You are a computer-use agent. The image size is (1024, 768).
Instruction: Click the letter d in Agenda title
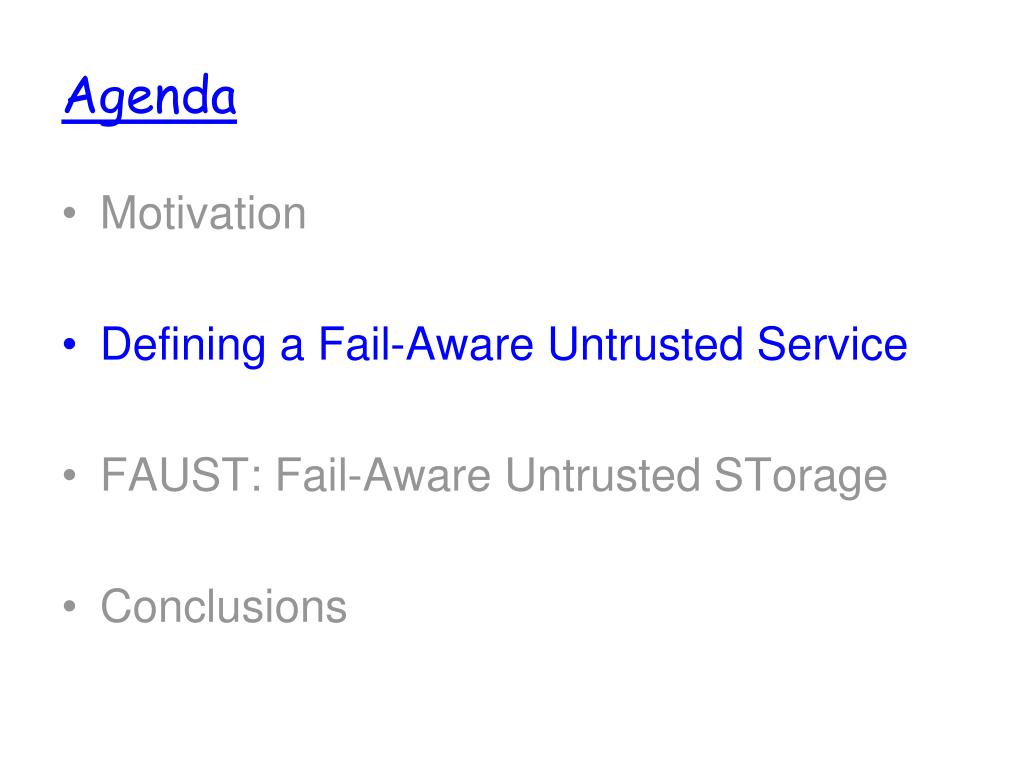click(197, 95)
